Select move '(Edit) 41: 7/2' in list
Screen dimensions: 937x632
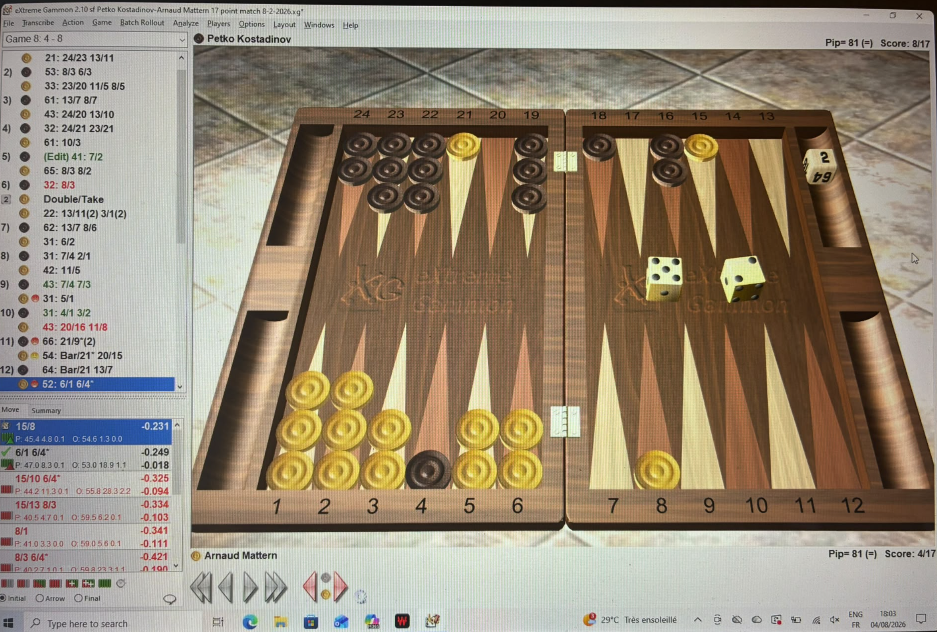(x=73, y=157)
